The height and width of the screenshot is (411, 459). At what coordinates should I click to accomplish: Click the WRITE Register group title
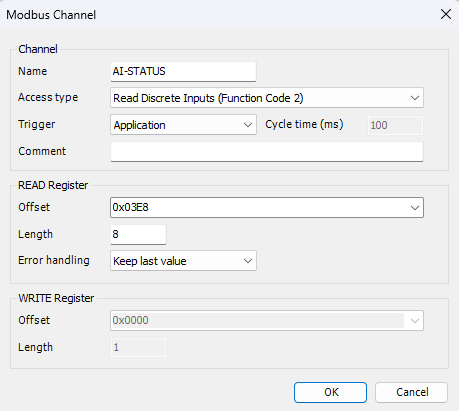coord(56,298)
